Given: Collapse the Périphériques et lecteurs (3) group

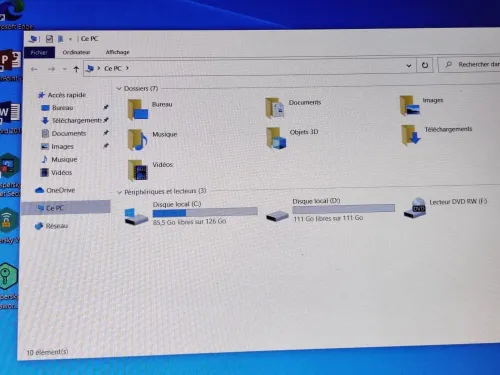Looking at the screenshot, I should coord(119,192).
